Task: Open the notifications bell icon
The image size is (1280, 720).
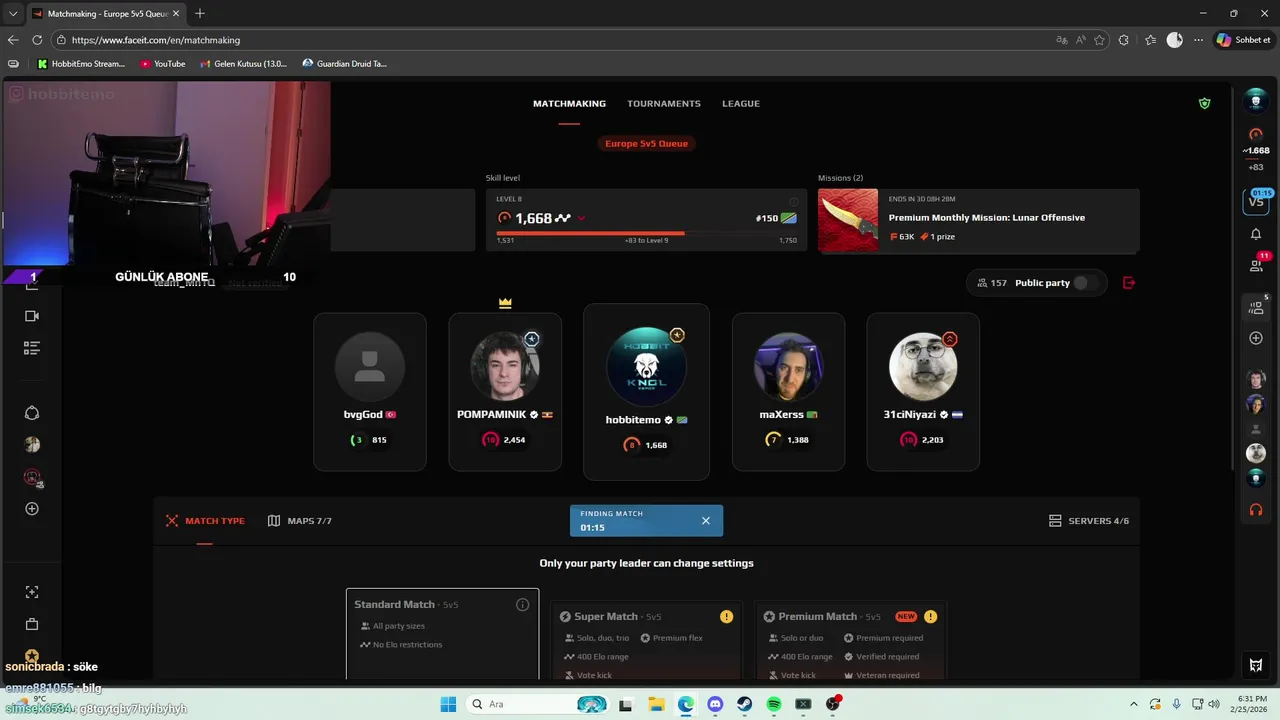Action: pyautogui.click(x=1256, y=234)
